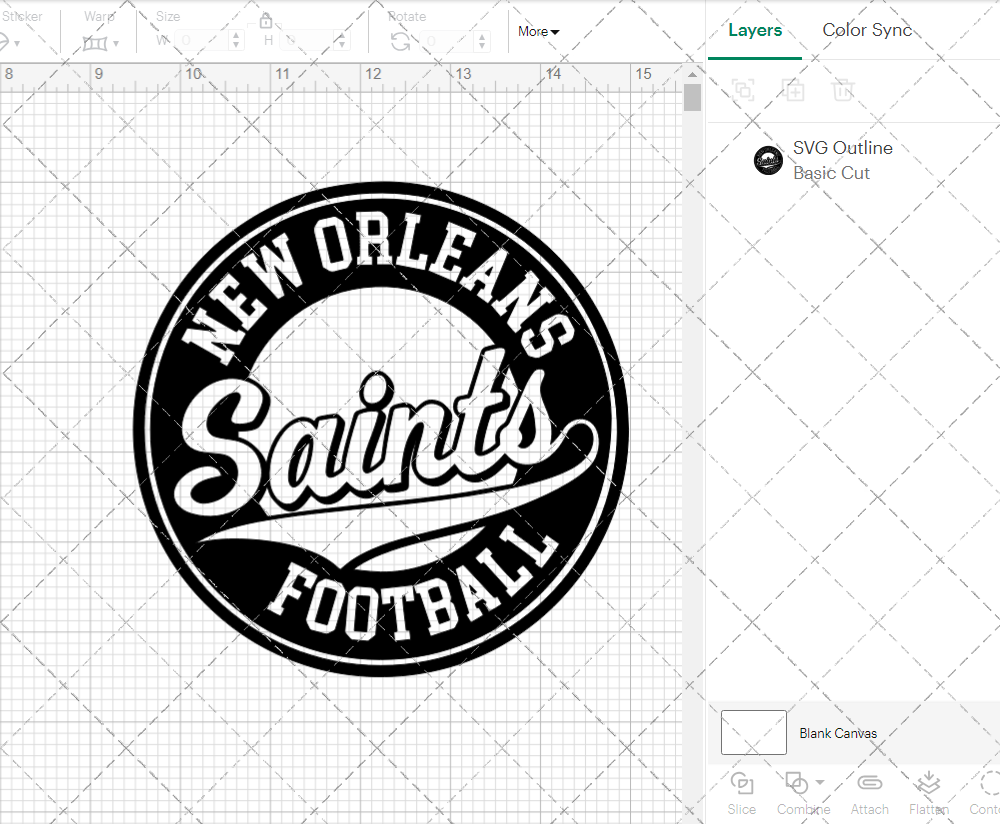Click the width stepper arrows
Viewport: 1000px width, 824px height.
(237, 41)
